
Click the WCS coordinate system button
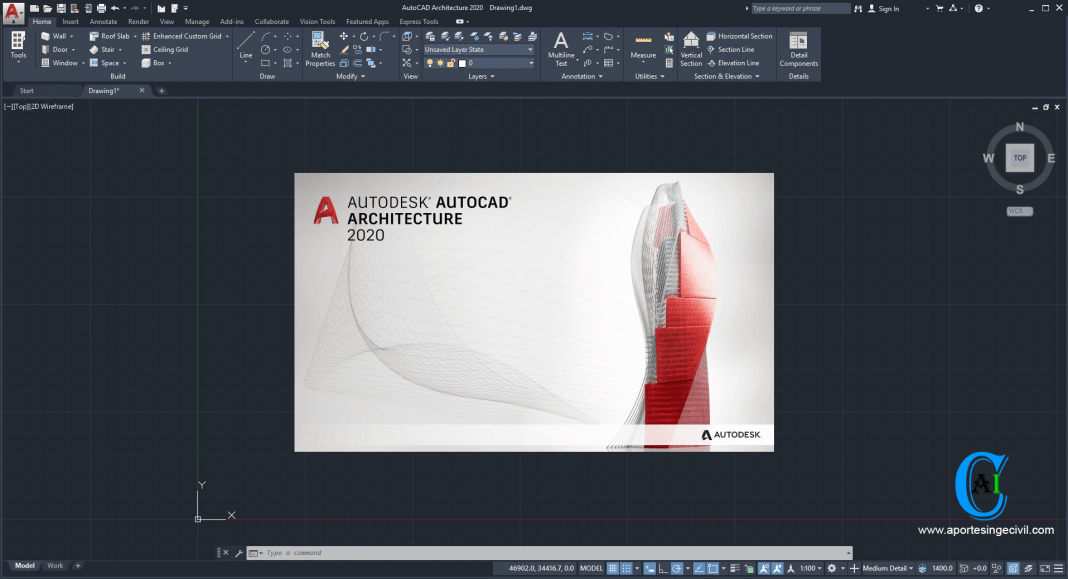click(1020, 211)
